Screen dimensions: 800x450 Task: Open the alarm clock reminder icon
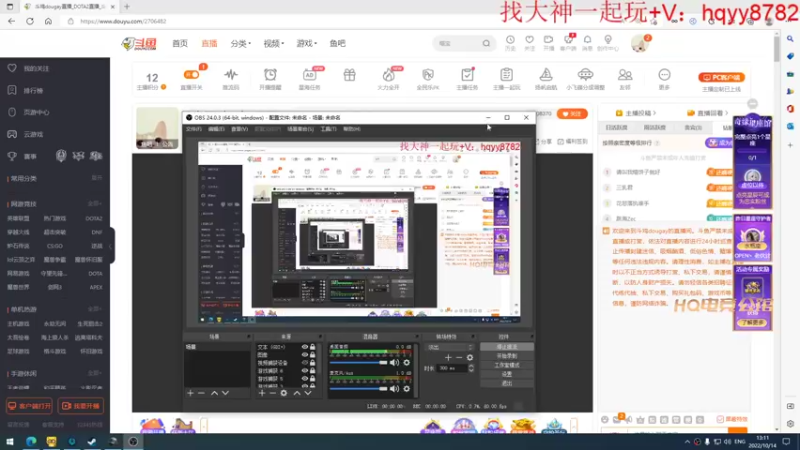pos(270,74)
